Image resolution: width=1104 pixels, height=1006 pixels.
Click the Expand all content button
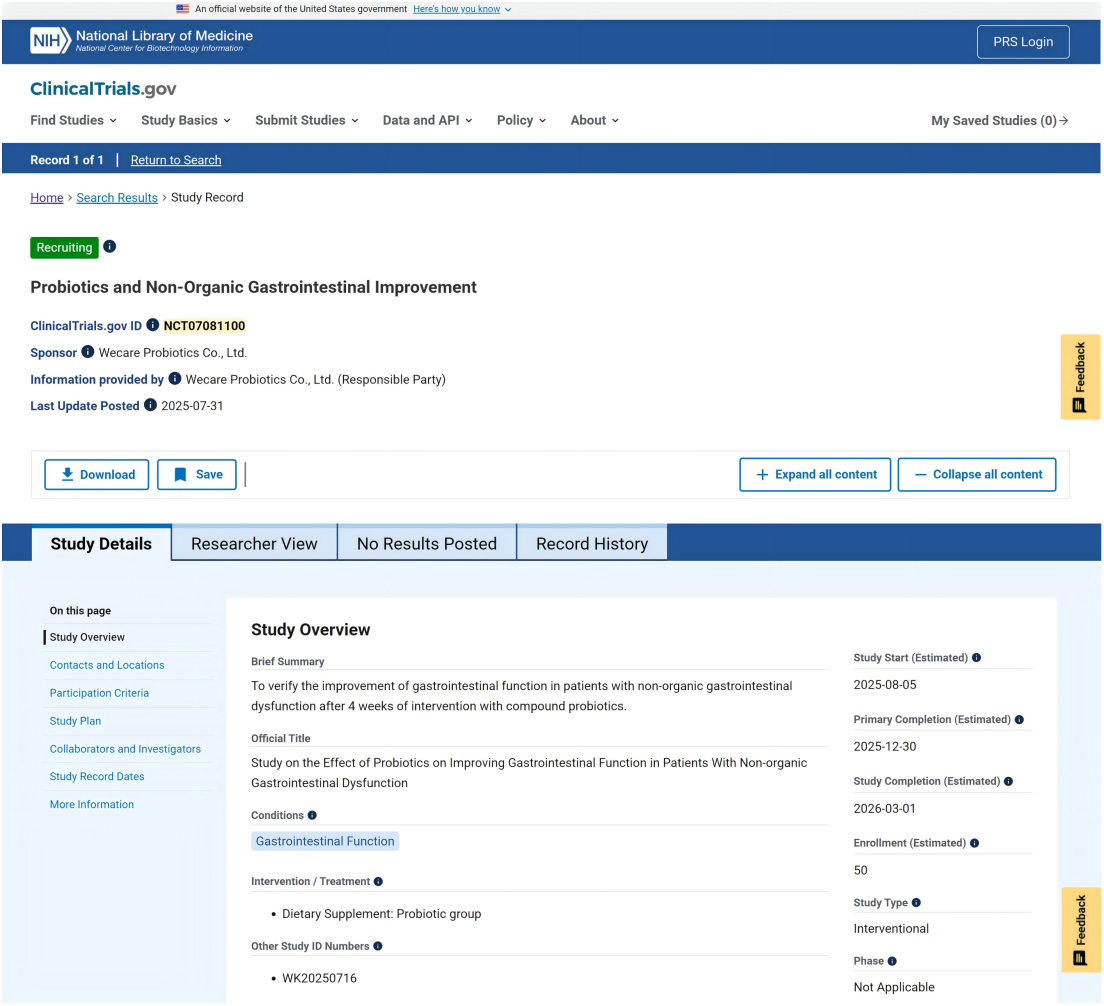point(815,475)
